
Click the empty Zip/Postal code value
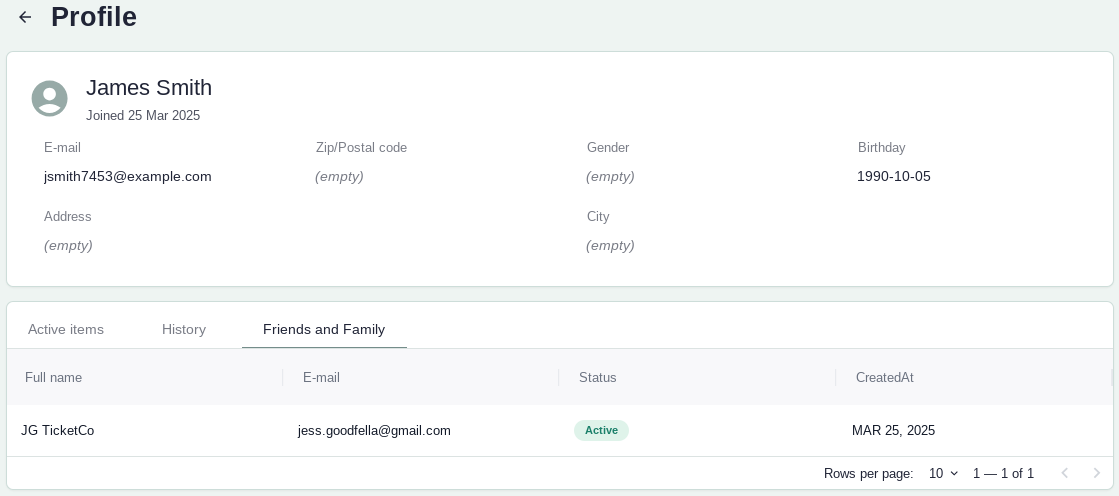tap(339, 176)
